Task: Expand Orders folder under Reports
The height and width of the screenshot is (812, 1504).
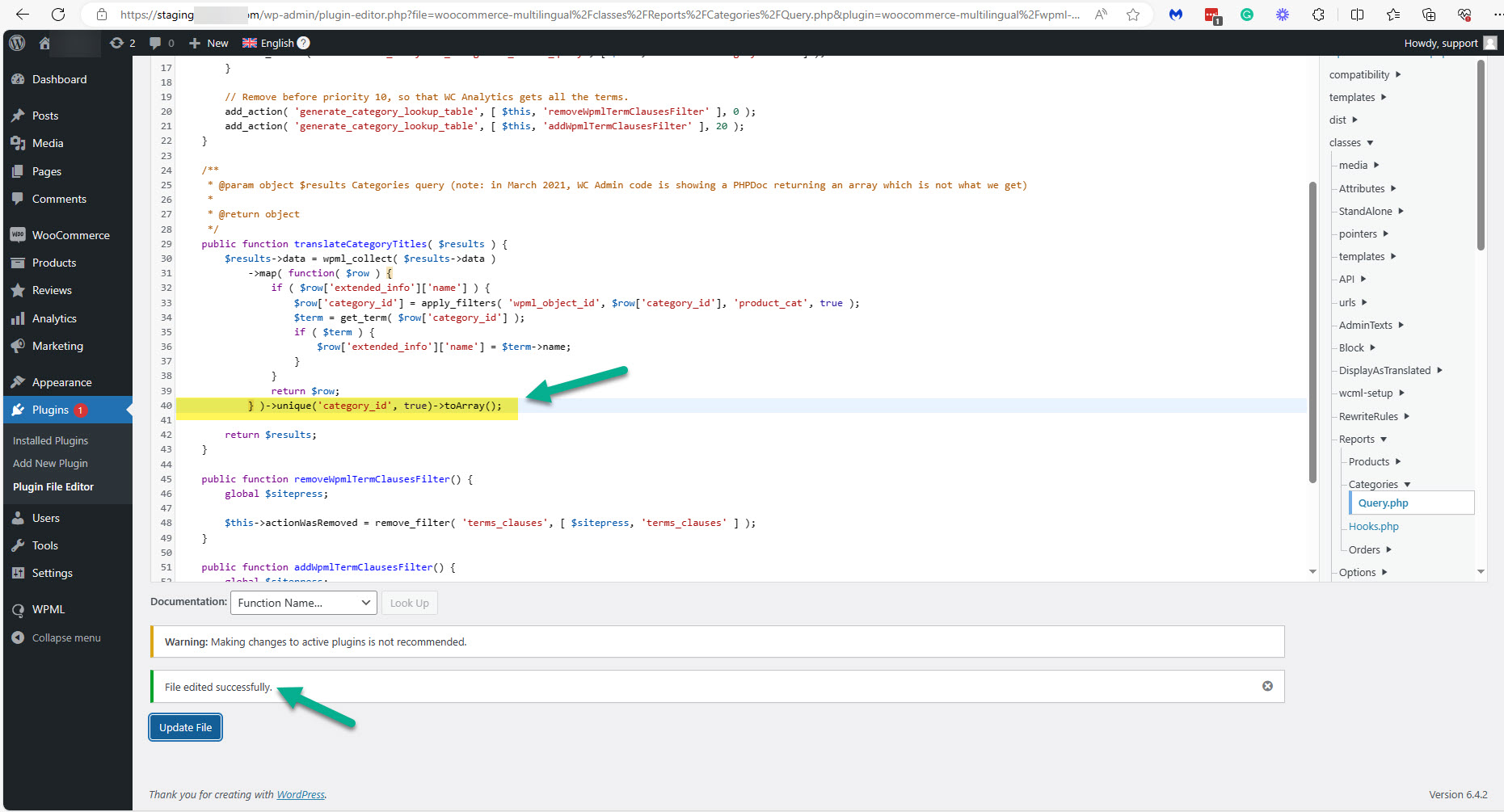Action: click(x=1370, y=549)
